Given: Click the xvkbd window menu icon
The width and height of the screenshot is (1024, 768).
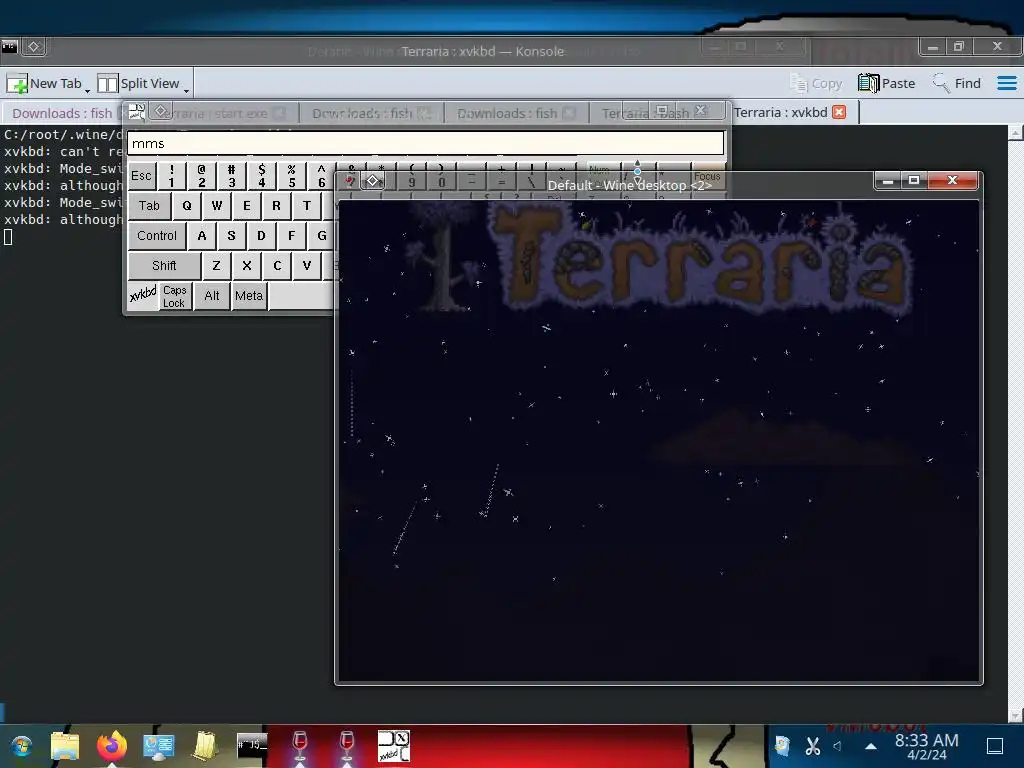Looking at the screenshot, I should point(136,112).
